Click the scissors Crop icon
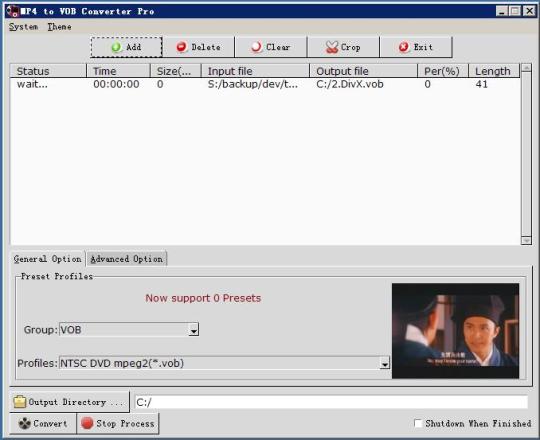 point(332,47)
